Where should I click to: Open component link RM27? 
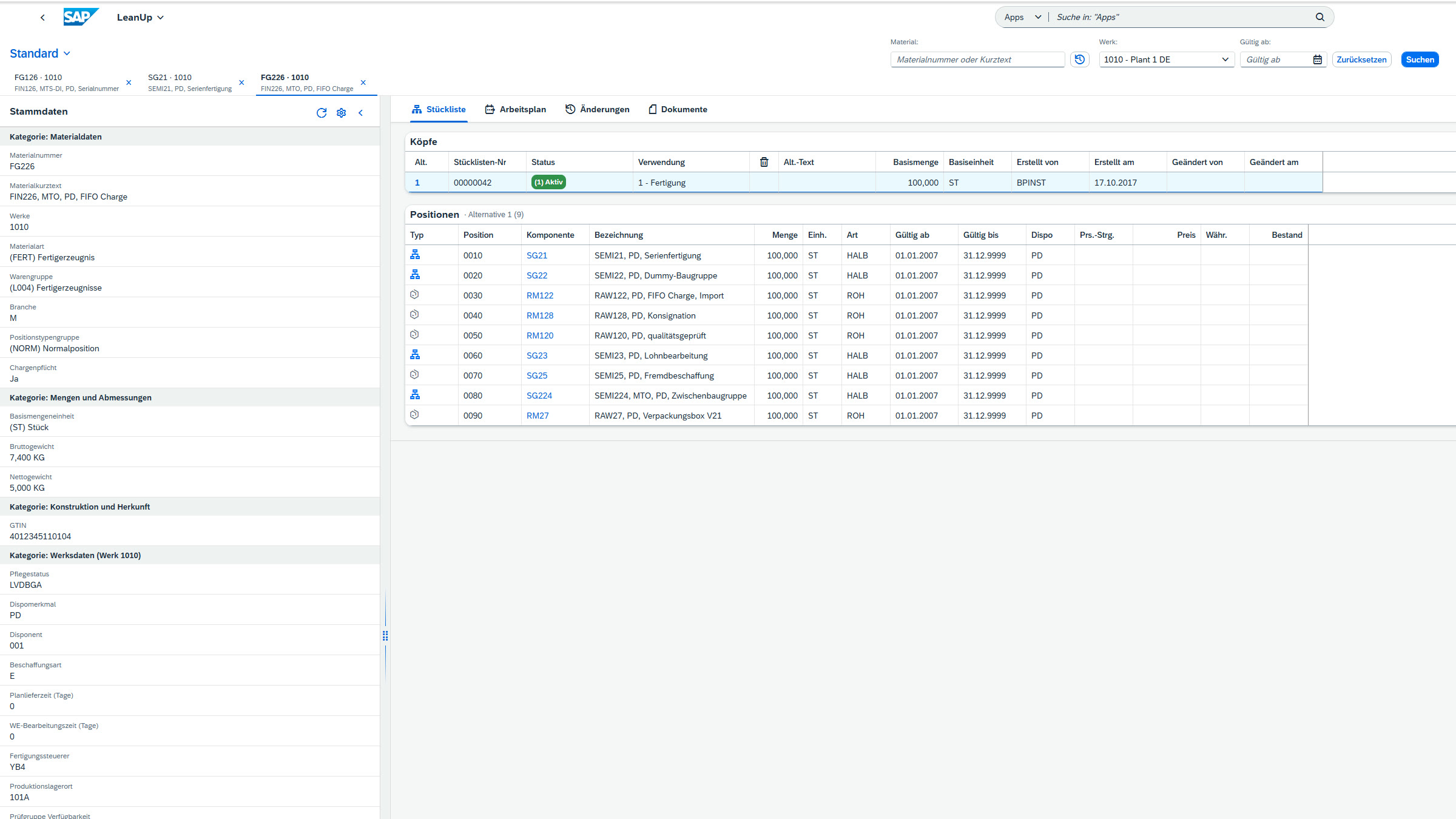coord(538,416)
